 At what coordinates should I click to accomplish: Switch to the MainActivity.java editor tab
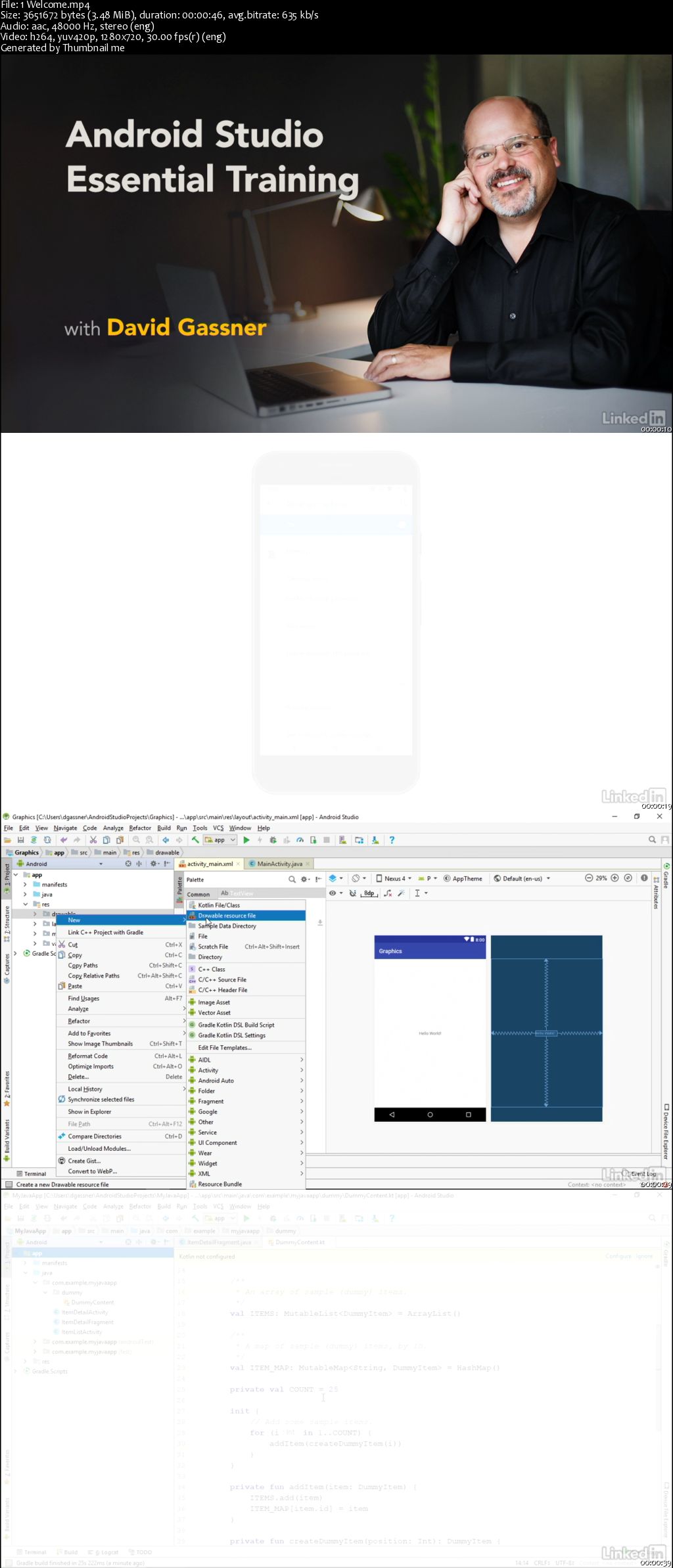pos(279,864)
